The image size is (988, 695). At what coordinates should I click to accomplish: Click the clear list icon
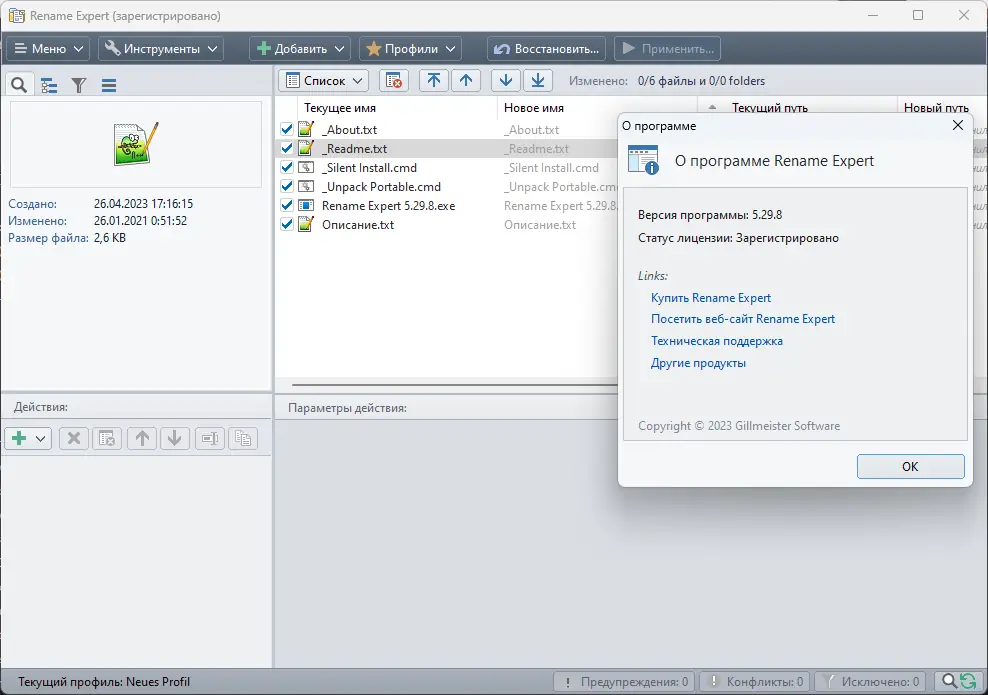394,81
